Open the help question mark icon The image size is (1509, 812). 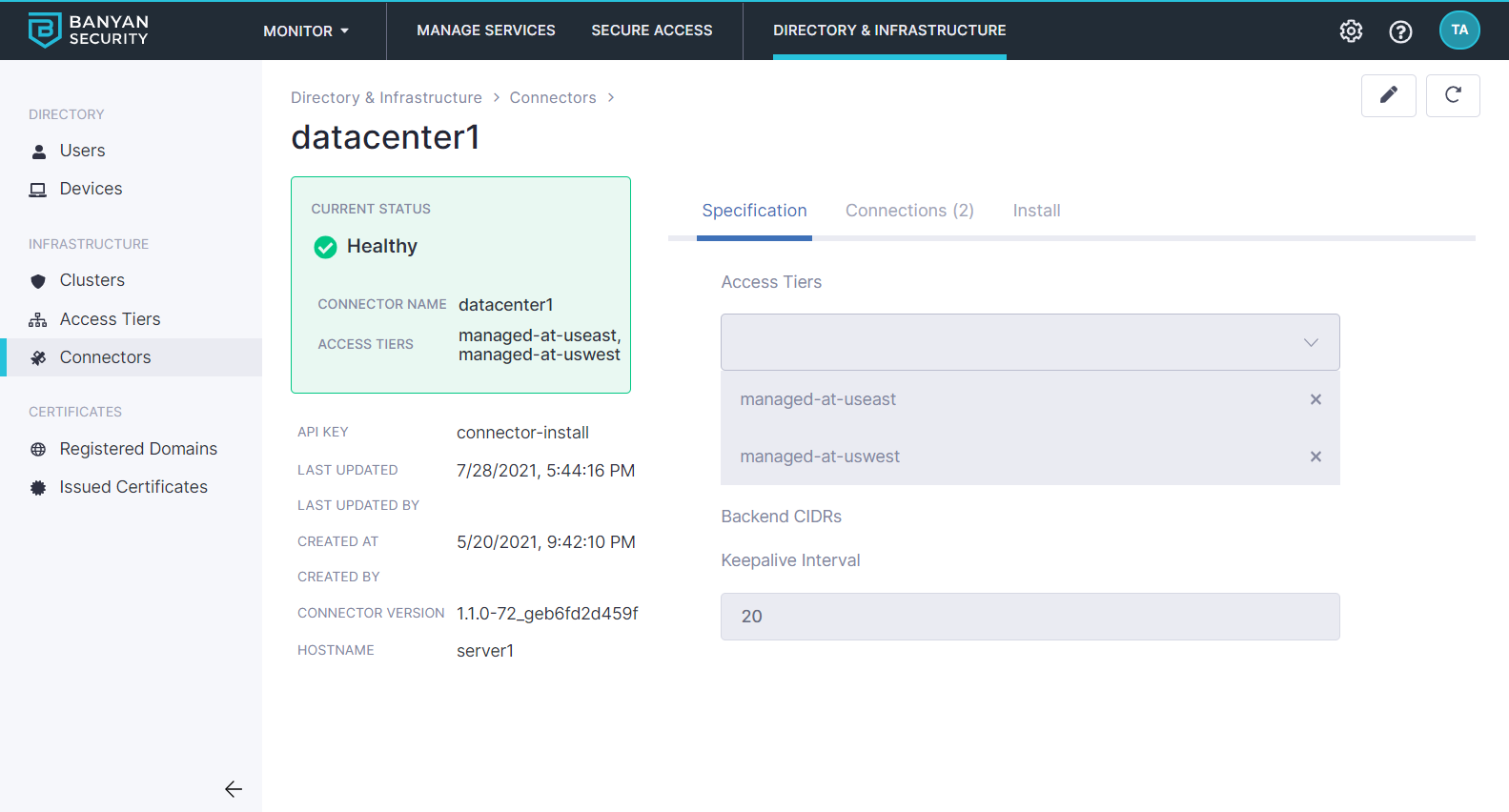(1400, 31)
